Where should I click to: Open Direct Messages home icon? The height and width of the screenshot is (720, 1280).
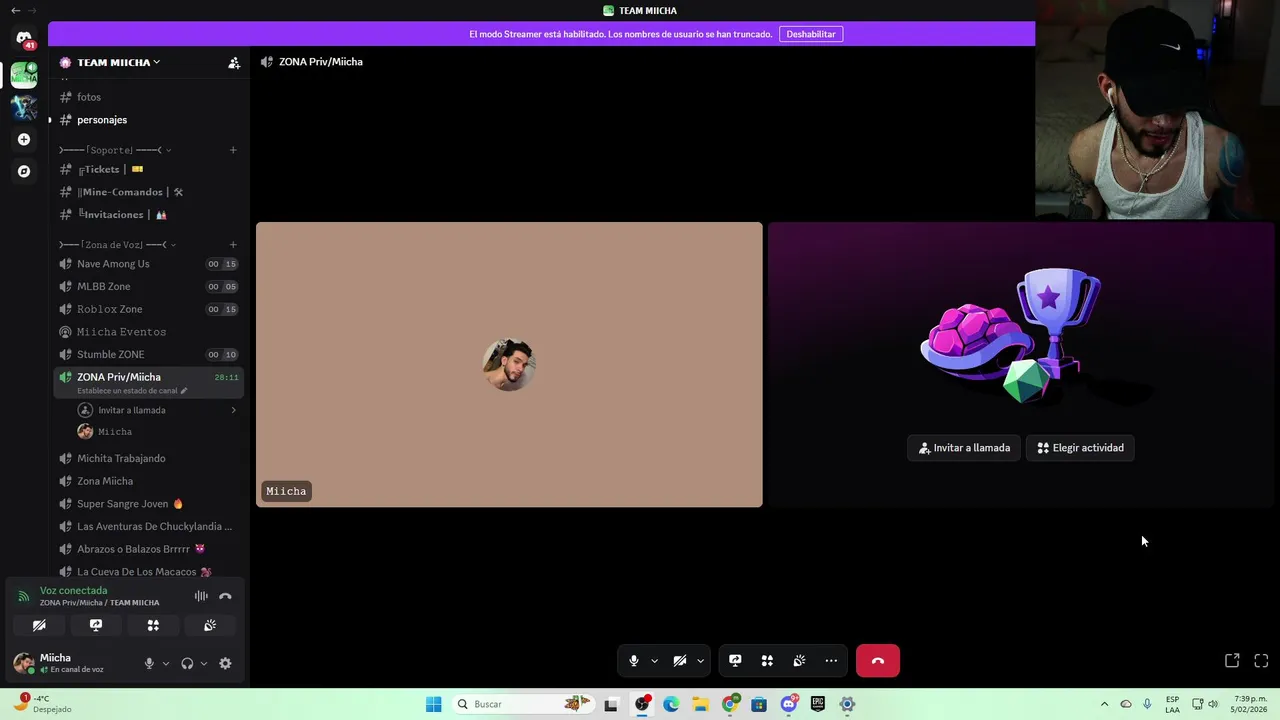pyautogui.click(x=24, y=39)
